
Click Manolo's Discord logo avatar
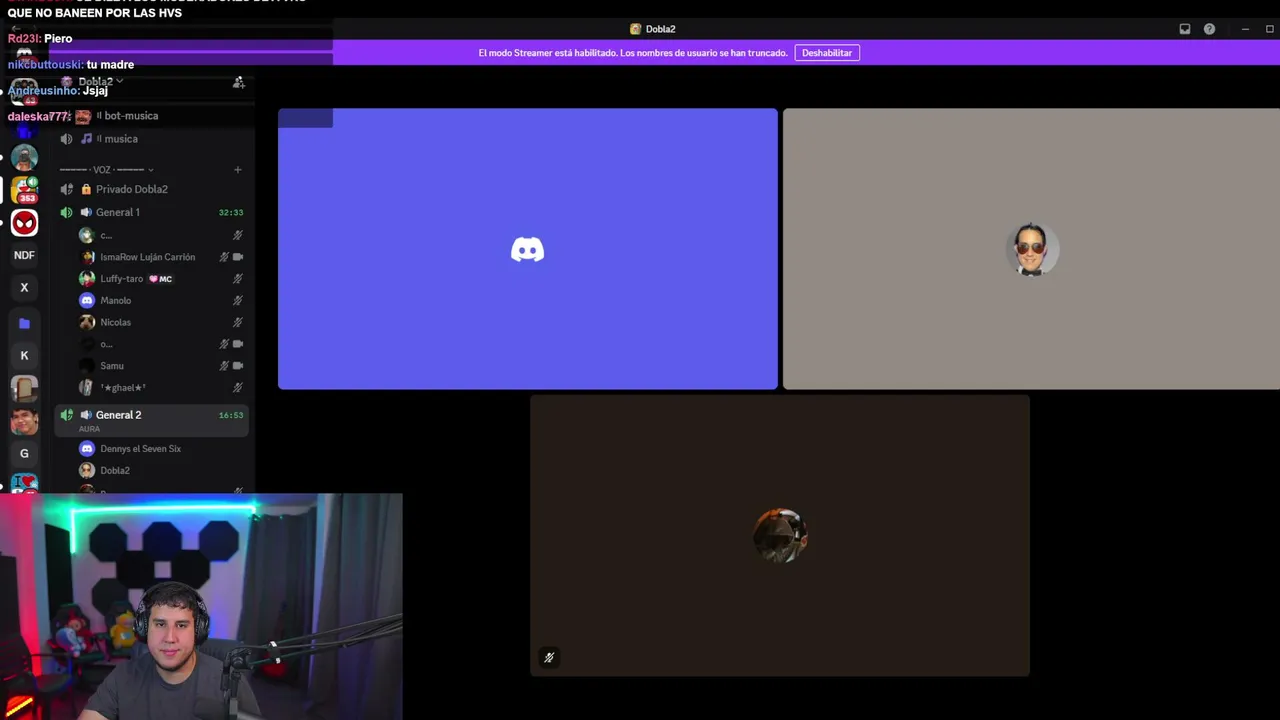click(x=87, y=300)
